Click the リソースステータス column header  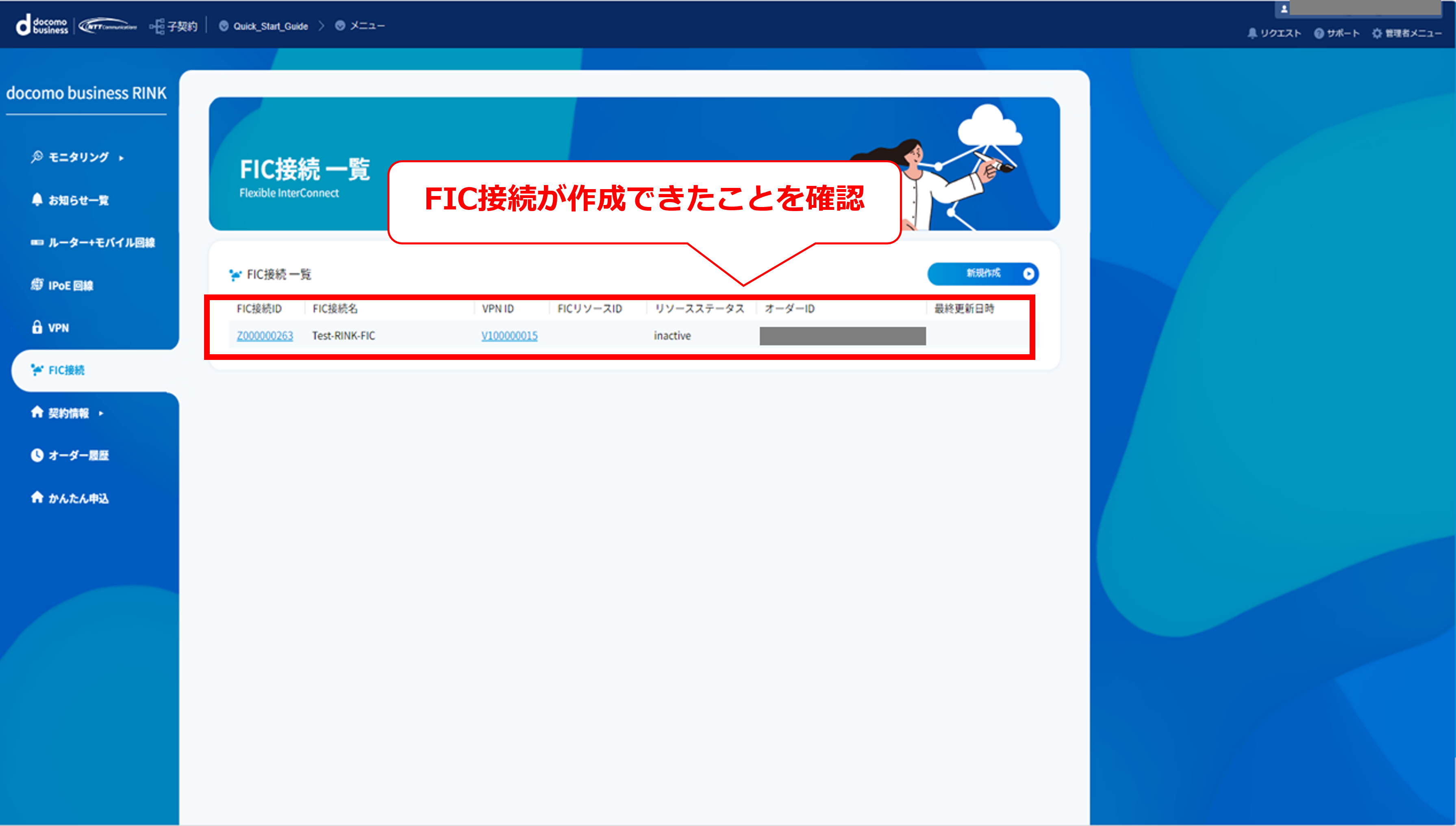(699, 309)
